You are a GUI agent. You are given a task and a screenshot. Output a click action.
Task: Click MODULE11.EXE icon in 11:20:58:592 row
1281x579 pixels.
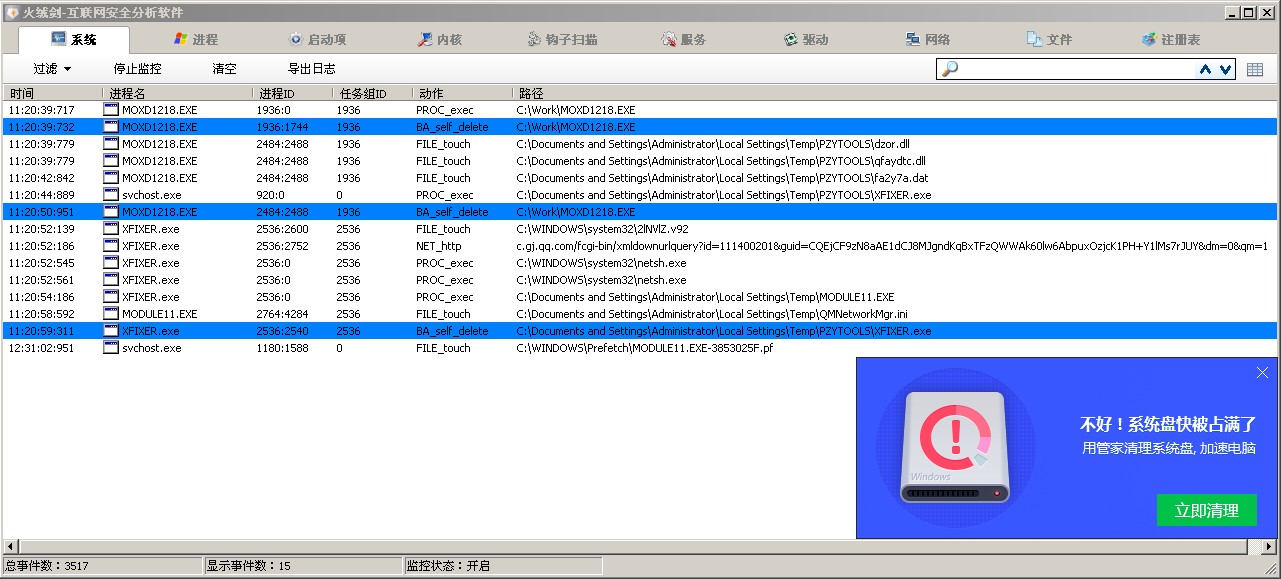coord(111,314)
